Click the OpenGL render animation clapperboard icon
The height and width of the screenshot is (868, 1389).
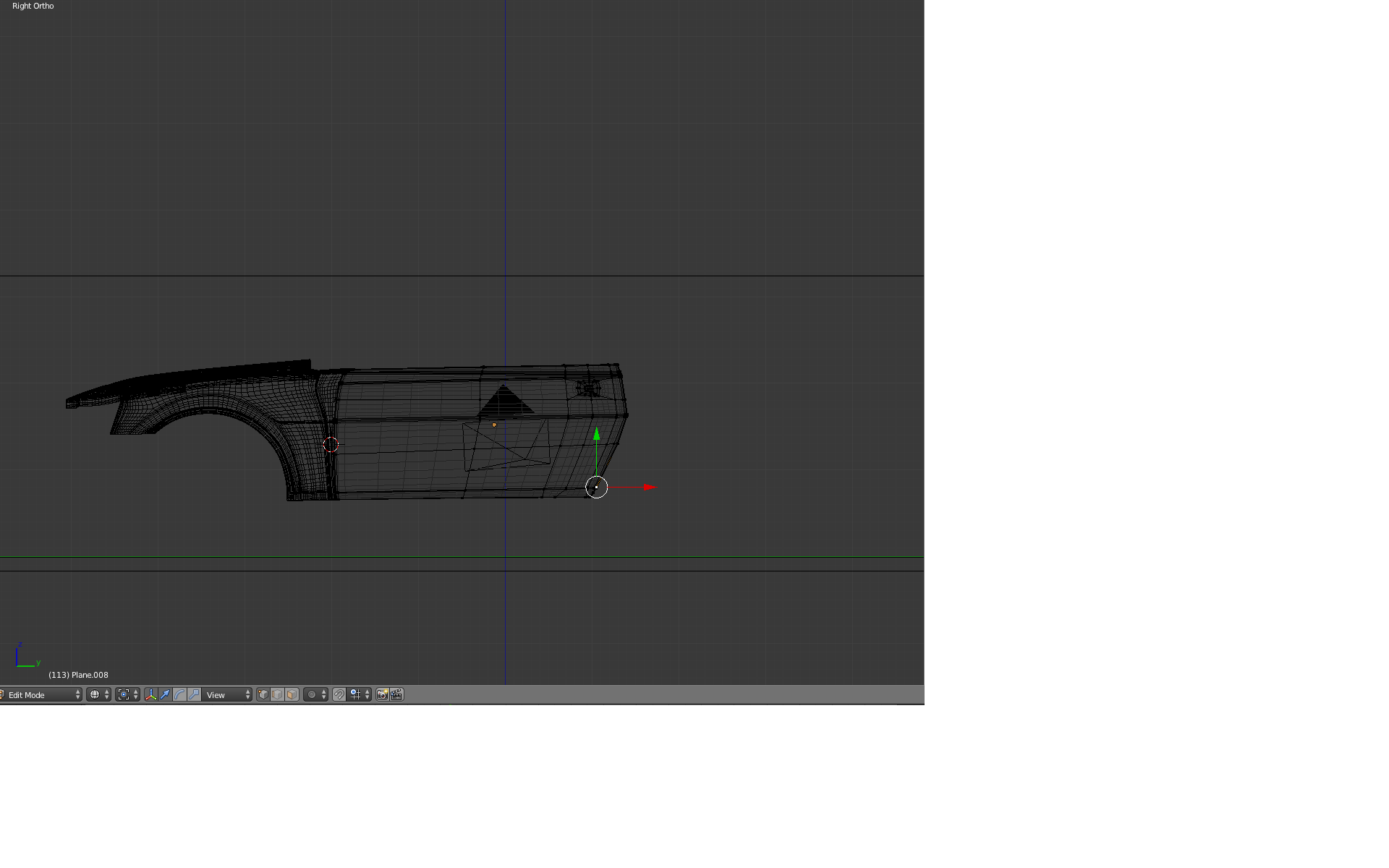pyautogui.click(x=396, y=695)
